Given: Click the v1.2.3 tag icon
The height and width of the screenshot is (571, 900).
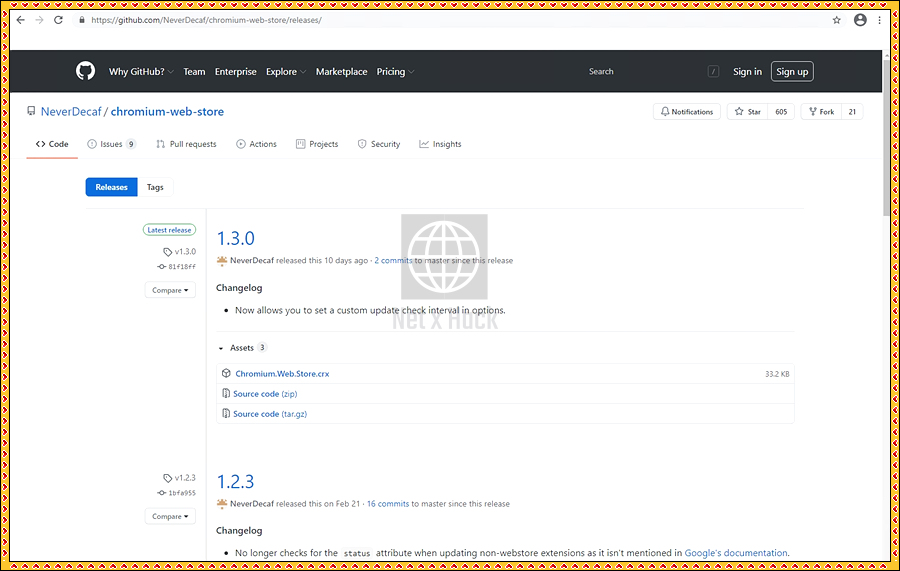Looking at the screenshot, I should tap(168, 478).
